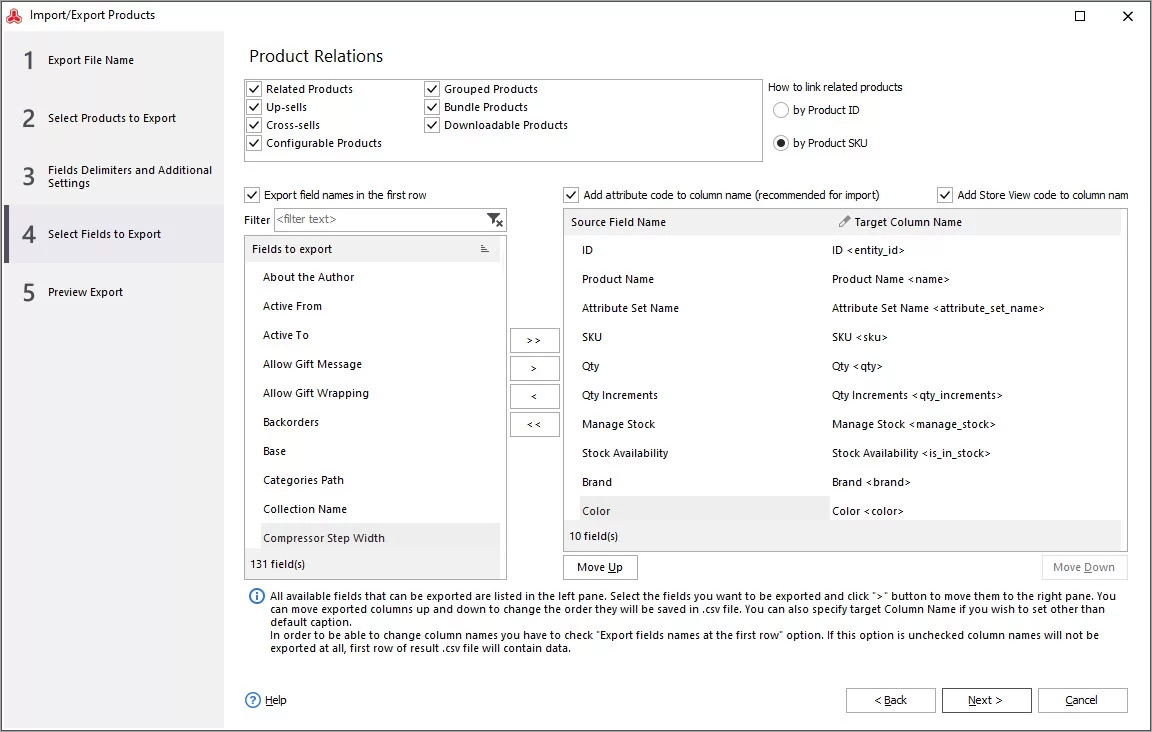Click the Cancel button
The width and height of the screenshot is (1152, 732).
(x=1082, y=700)
